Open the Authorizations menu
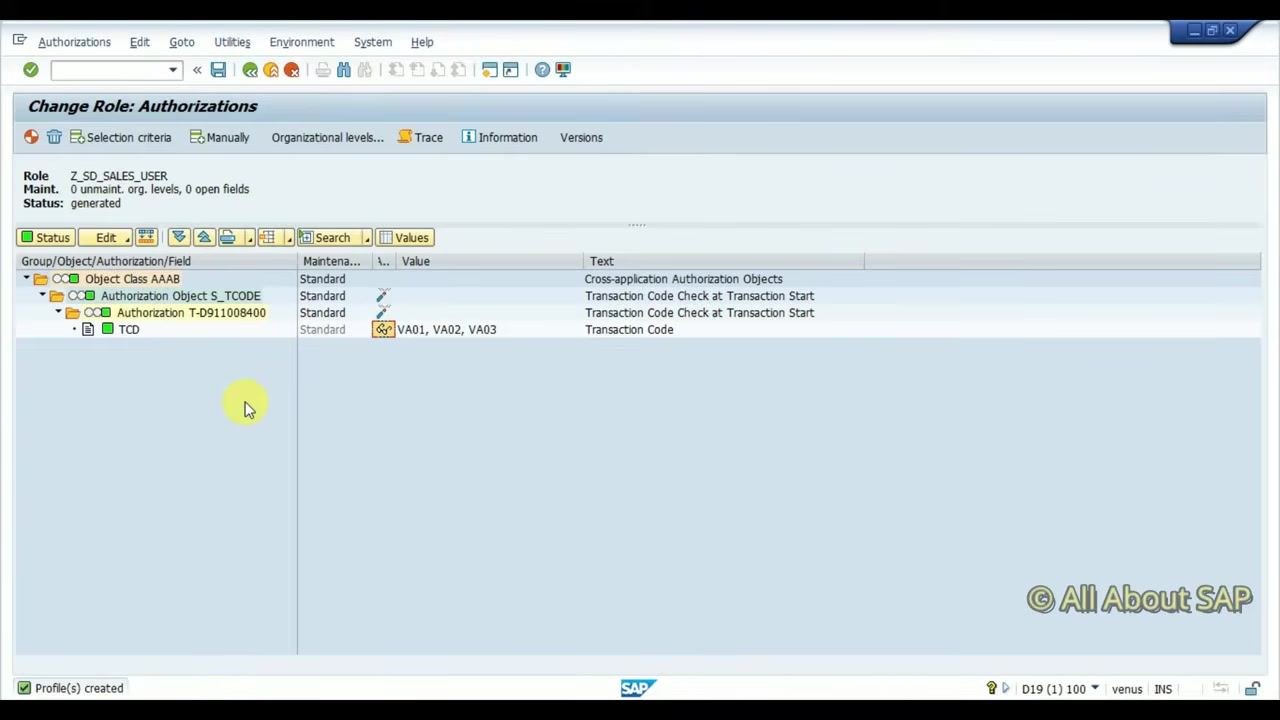 [74, 42]
